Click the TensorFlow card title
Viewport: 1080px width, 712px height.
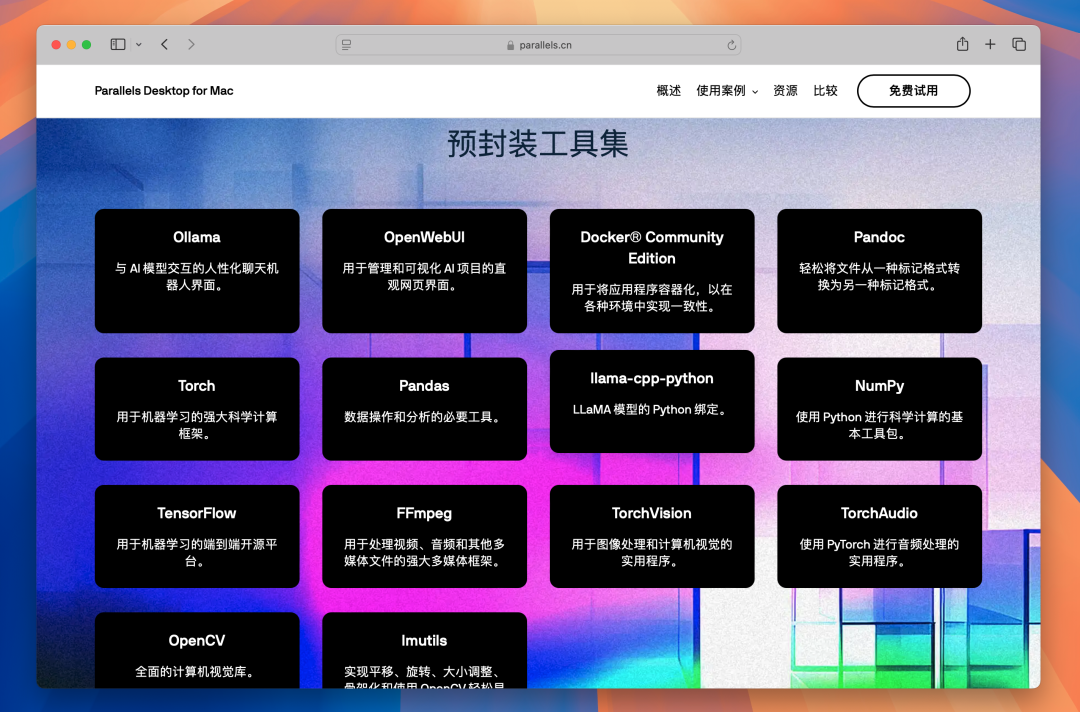pyautogui.click(x=196, y=513)
